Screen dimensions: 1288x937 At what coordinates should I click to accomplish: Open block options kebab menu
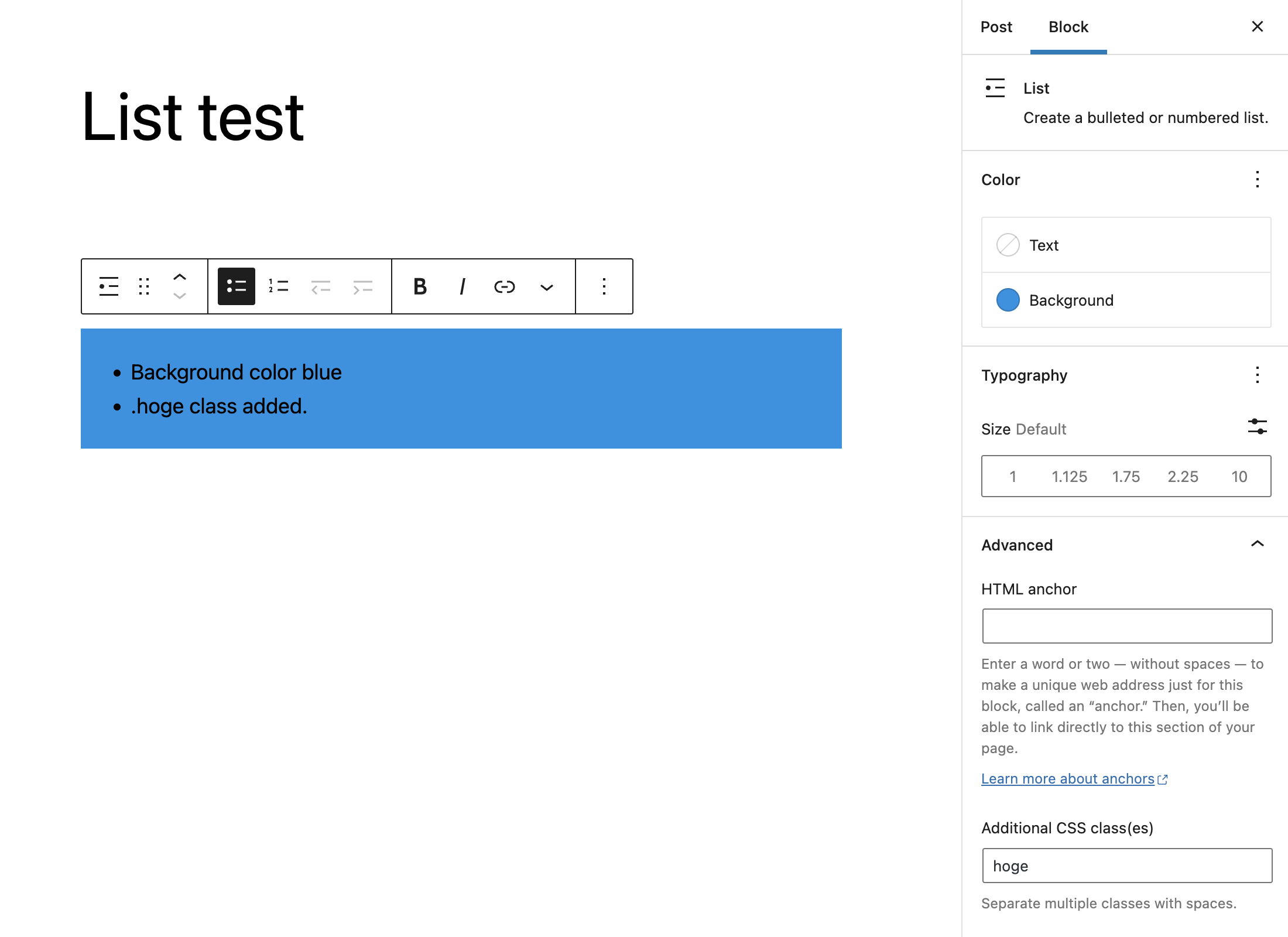point(604,286)
